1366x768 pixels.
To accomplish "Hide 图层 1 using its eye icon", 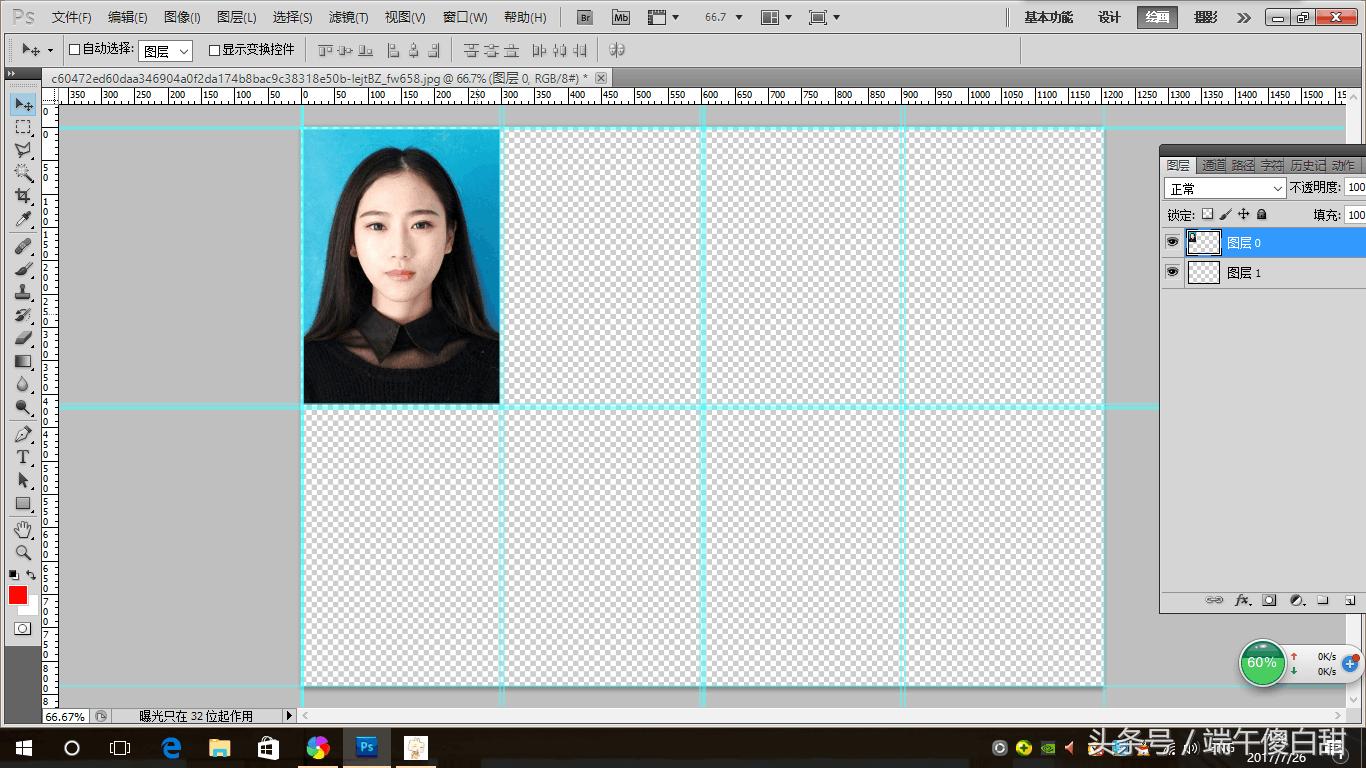I will click(x=1172, y=272).
